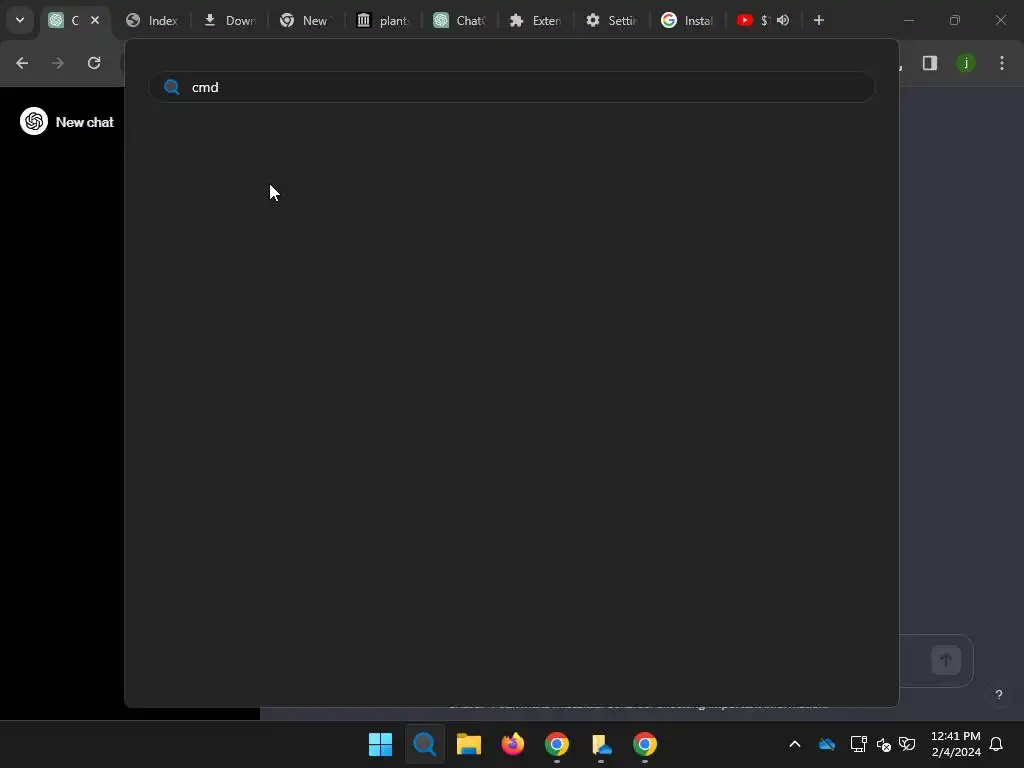Open the Windows Start menu
The height and width of the screenshot is (768, 1024).
tap(381, 744)
